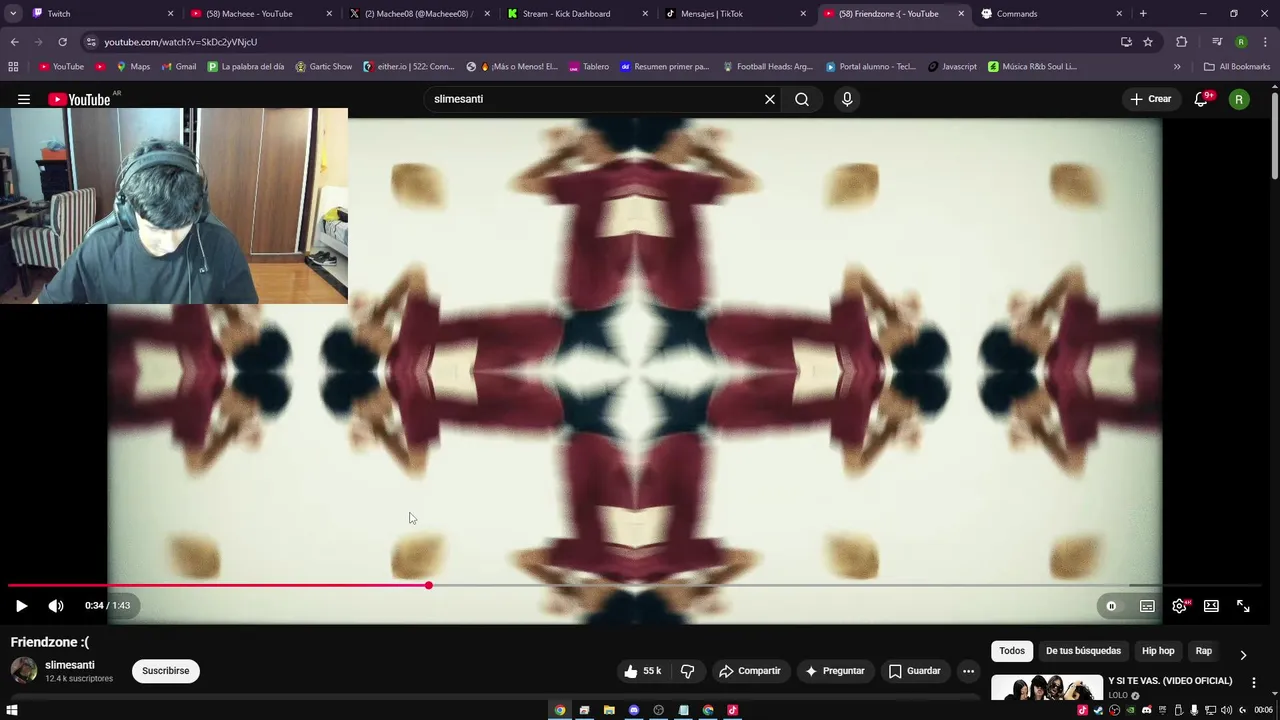Select the Hip hop chip
Viewport: 1280px width, 720px height.
(x=1158, y=651)
